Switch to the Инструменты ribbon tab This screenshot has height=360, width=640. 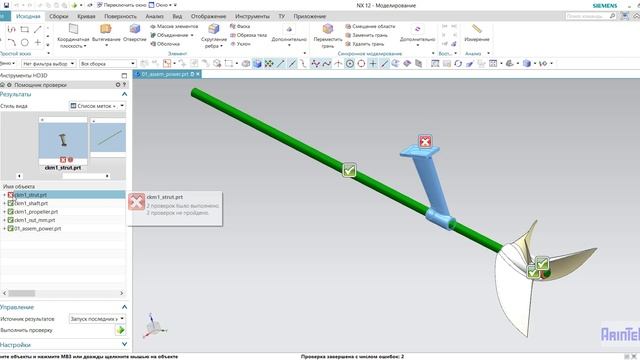pos(252,16)
